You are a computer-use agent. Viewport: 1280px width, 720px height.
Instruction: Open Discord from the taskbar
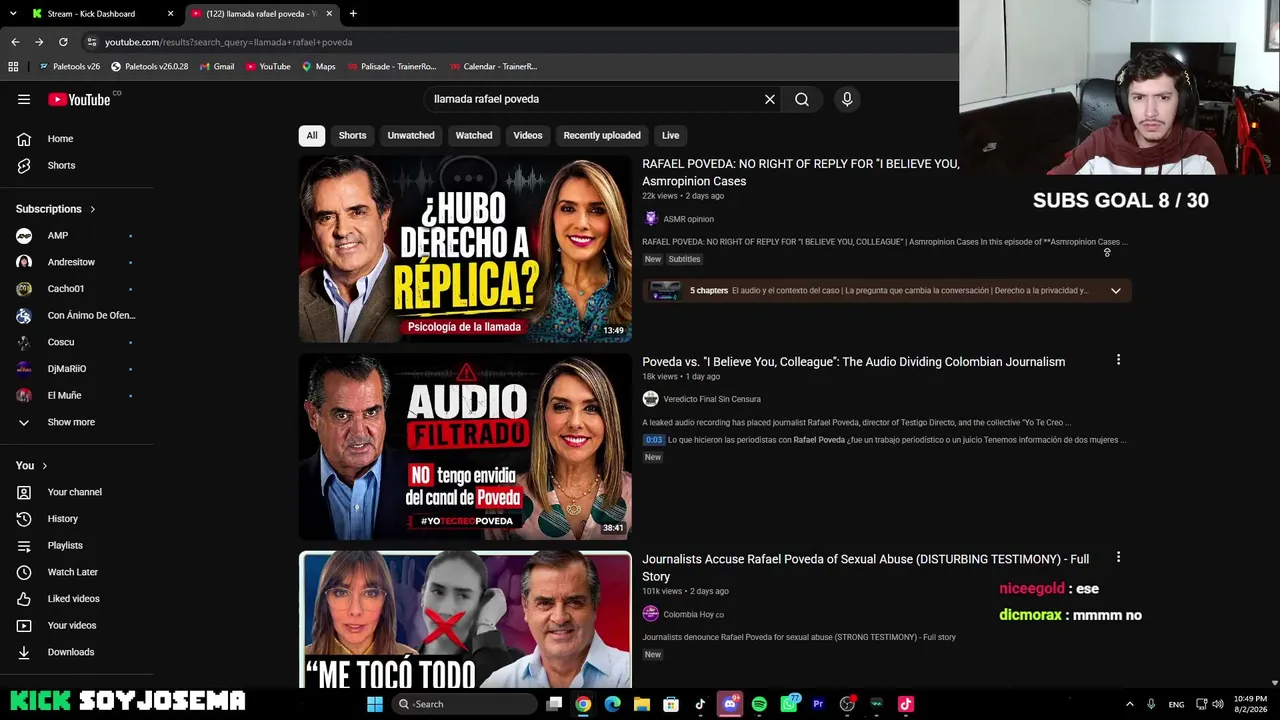click(730, 704)
